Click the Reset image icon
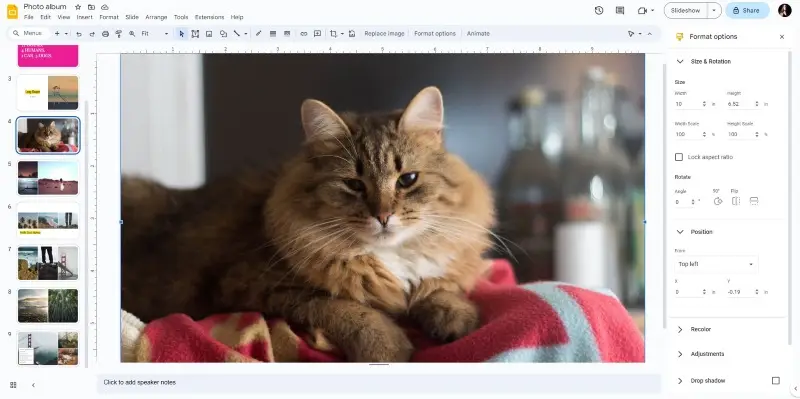Screen dimensions: 800x399 tap(352, 34)
